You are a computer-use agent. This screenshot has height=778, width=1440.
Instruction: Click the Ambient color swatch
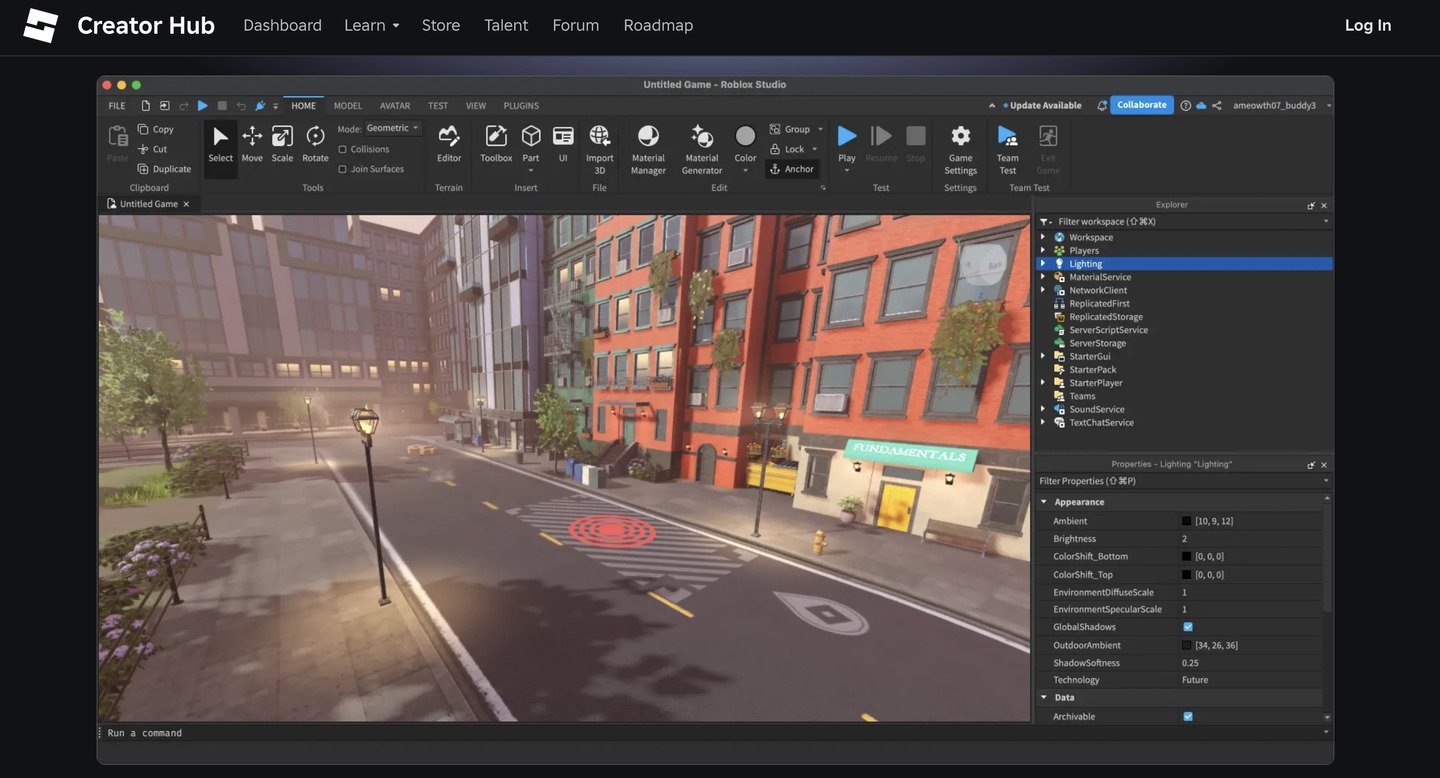[x=1187, y=521]
